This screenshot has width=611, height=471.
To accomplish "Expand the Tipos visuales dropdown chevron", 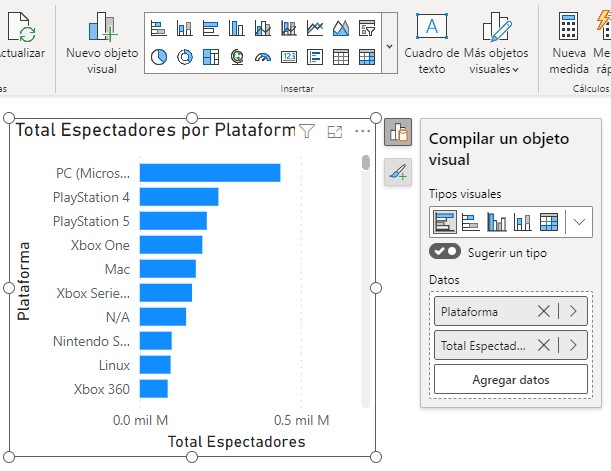I will tap(579, 222).
